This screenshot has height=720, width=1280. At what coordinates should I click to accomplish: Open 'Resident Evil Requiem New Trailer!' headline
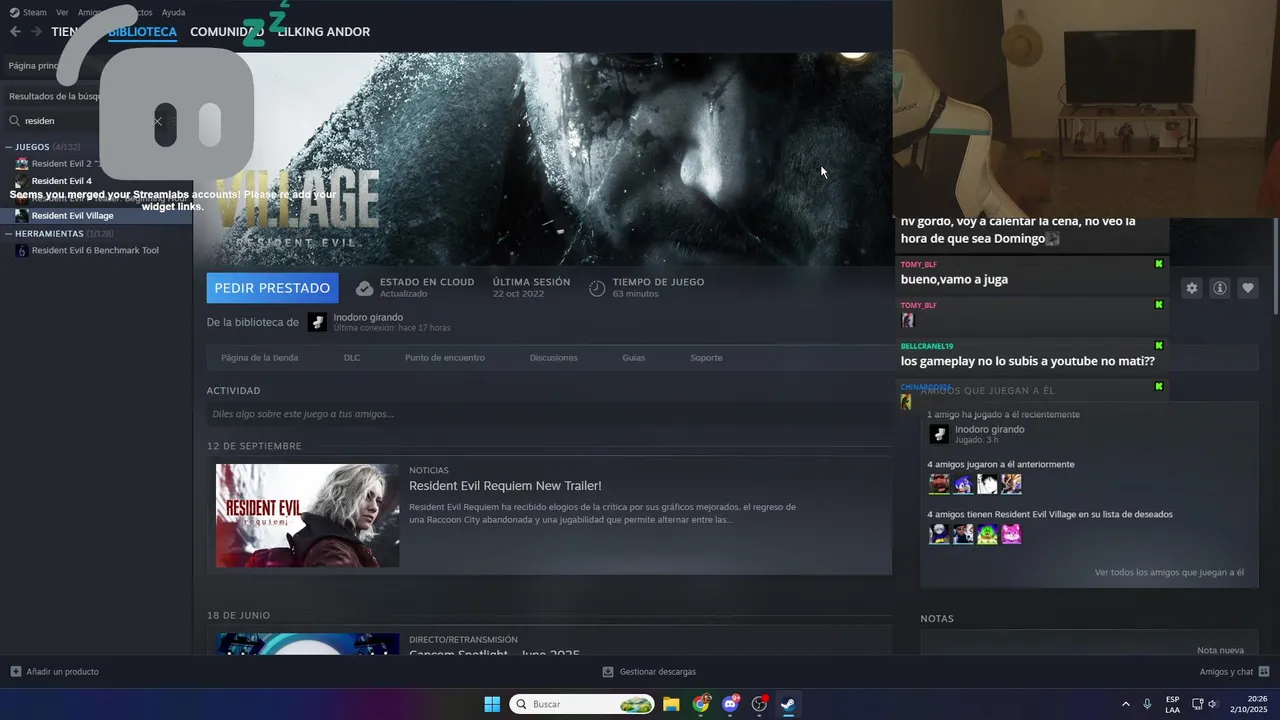tap(505, 486)
